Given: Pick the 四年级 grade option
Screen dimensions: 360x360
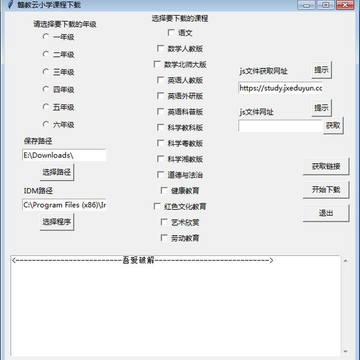Looking at the screenshot, I should pos(46,89).
